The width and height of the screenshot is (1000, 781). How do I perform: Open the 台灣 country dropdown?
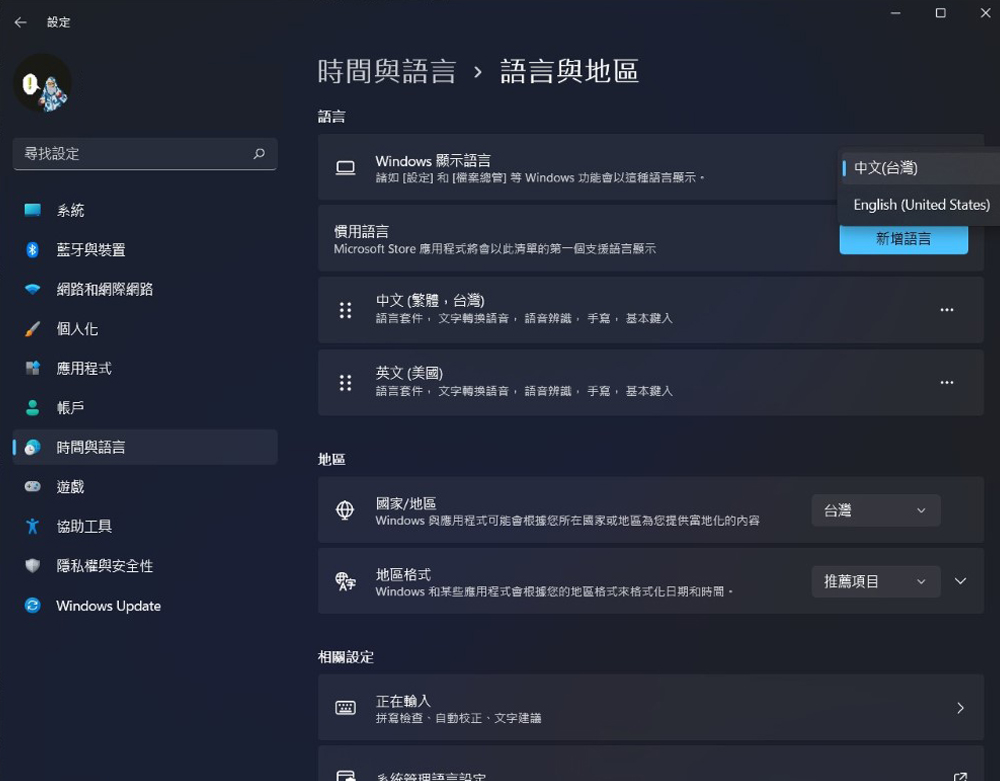876,510
